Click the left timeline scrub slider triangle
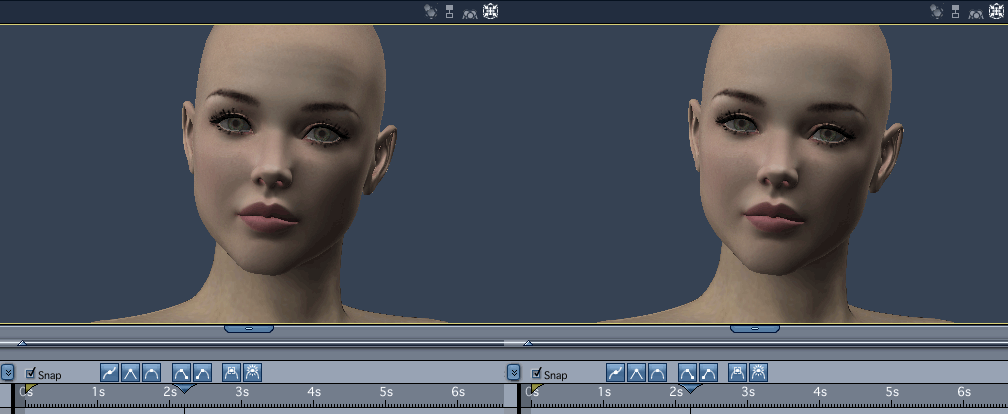 (22, 343)
